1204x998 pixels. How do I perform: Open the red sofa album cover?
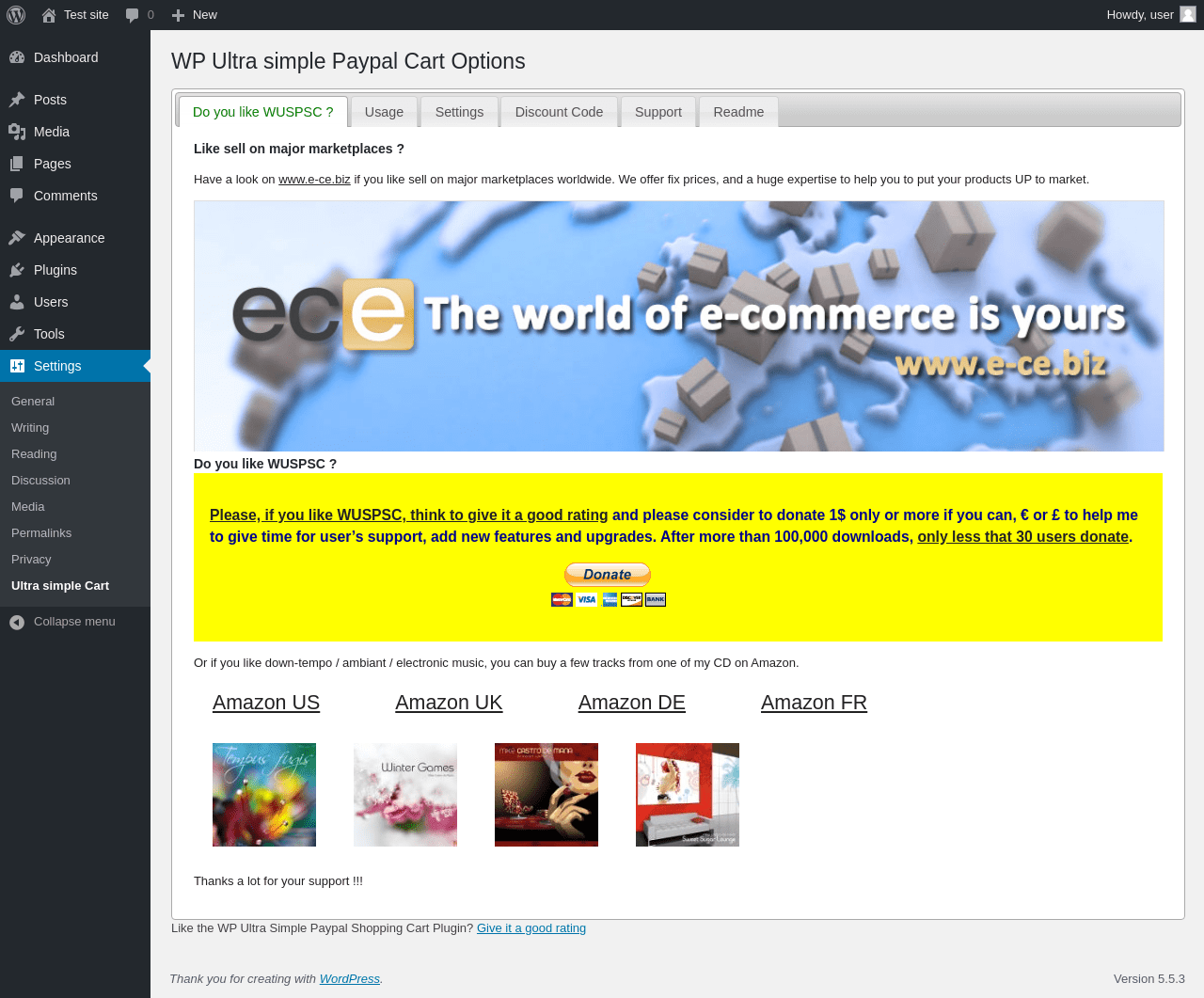pyautogui.click(x=688, y=795)
